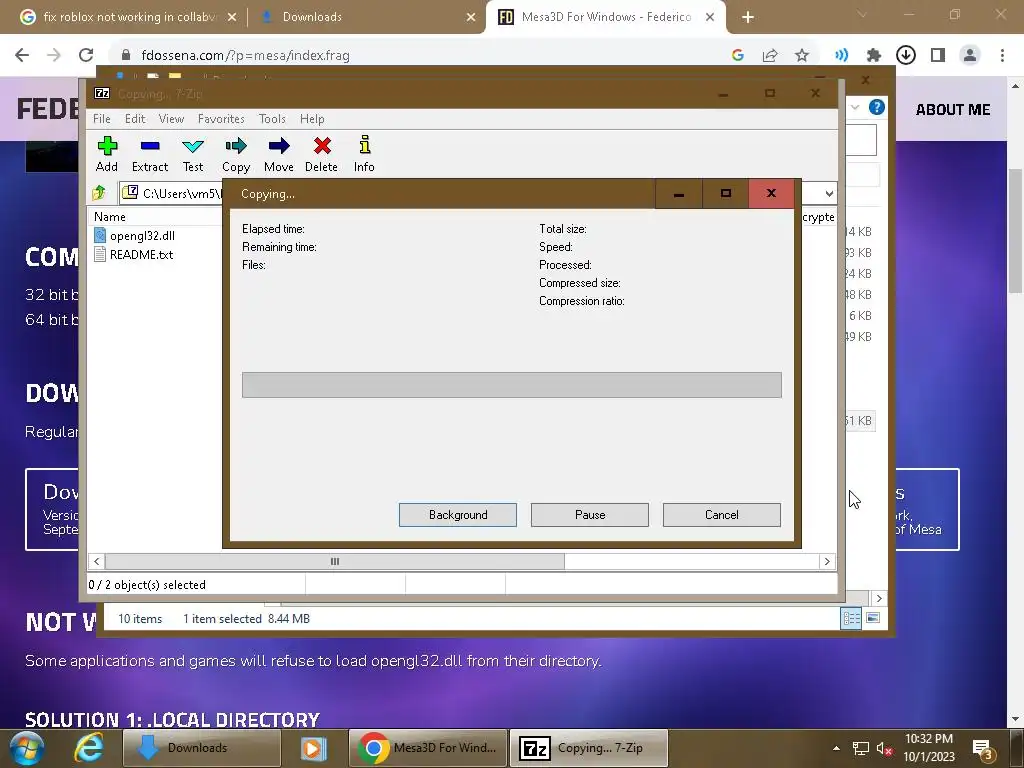
Task: Sort by the Name column header
Action: [x=110, y=217]
